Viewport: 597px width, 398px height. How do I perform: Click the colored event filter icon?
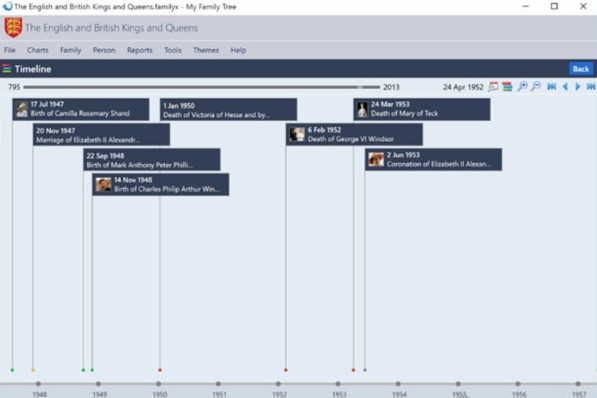[507, 87]
